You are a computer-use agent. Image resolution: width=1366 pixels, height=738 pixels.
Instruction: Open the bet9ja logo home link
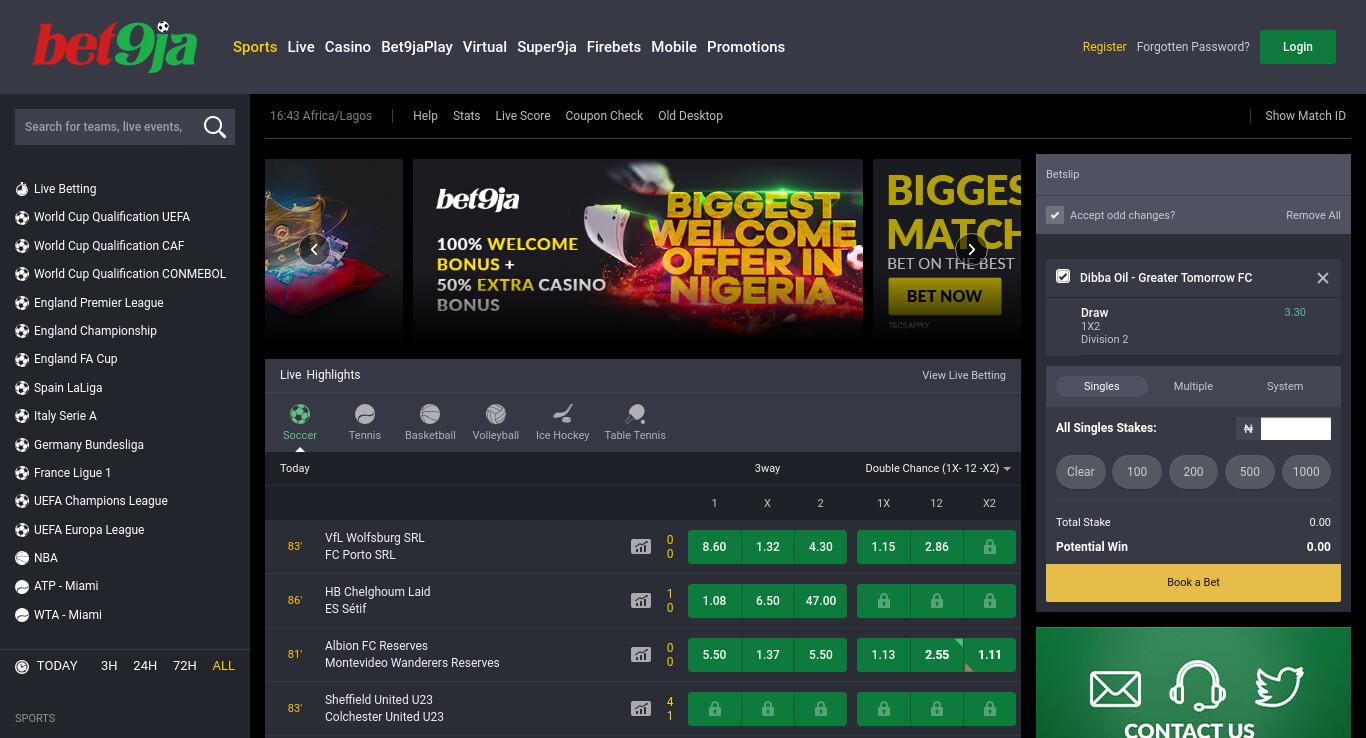tap(114, 47)
